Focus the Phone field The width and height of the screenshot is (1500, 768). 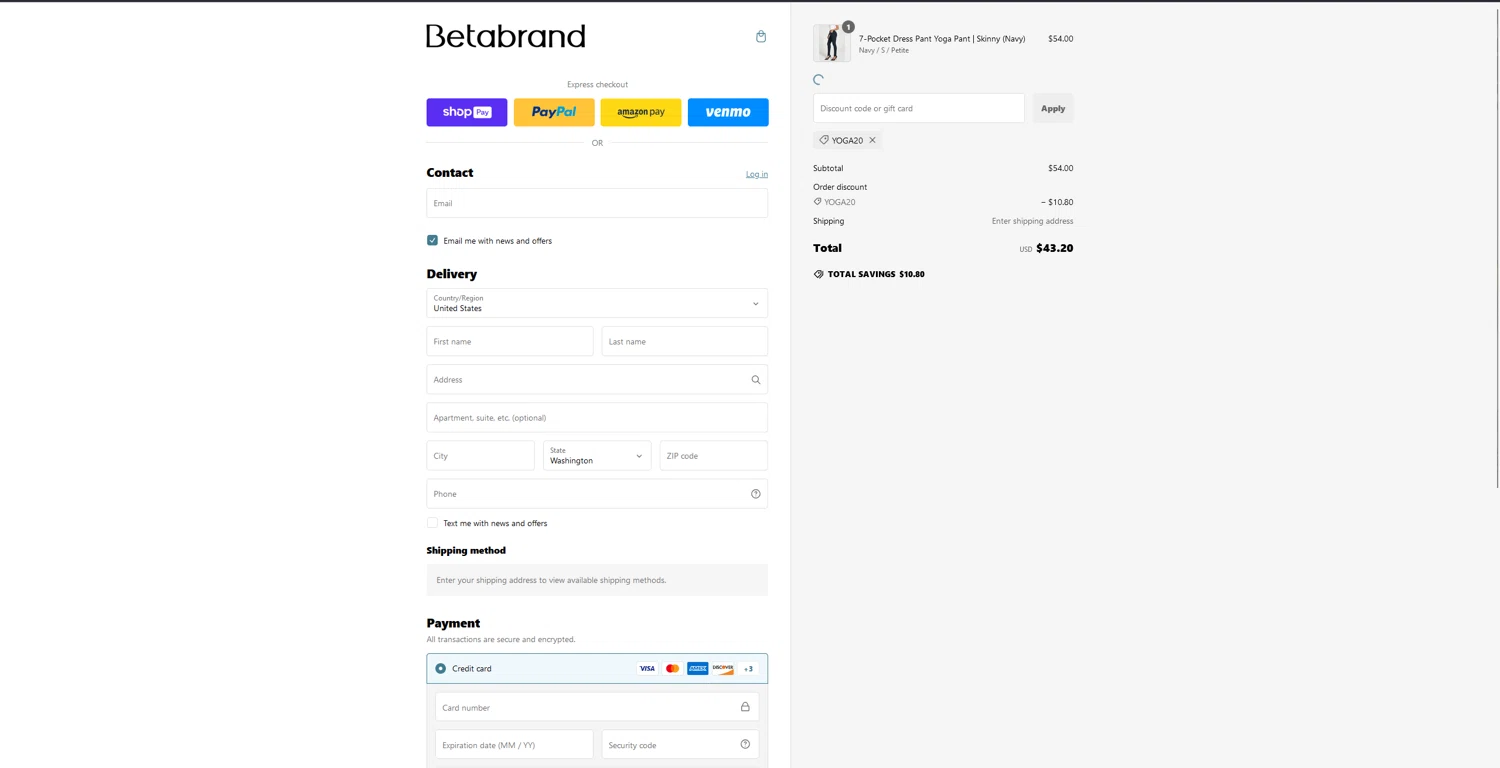click(597, 494)
